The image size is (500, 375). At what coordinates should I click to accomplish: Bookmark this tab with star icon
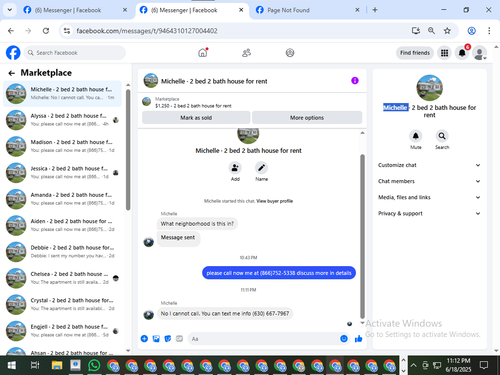pos(447,31)
